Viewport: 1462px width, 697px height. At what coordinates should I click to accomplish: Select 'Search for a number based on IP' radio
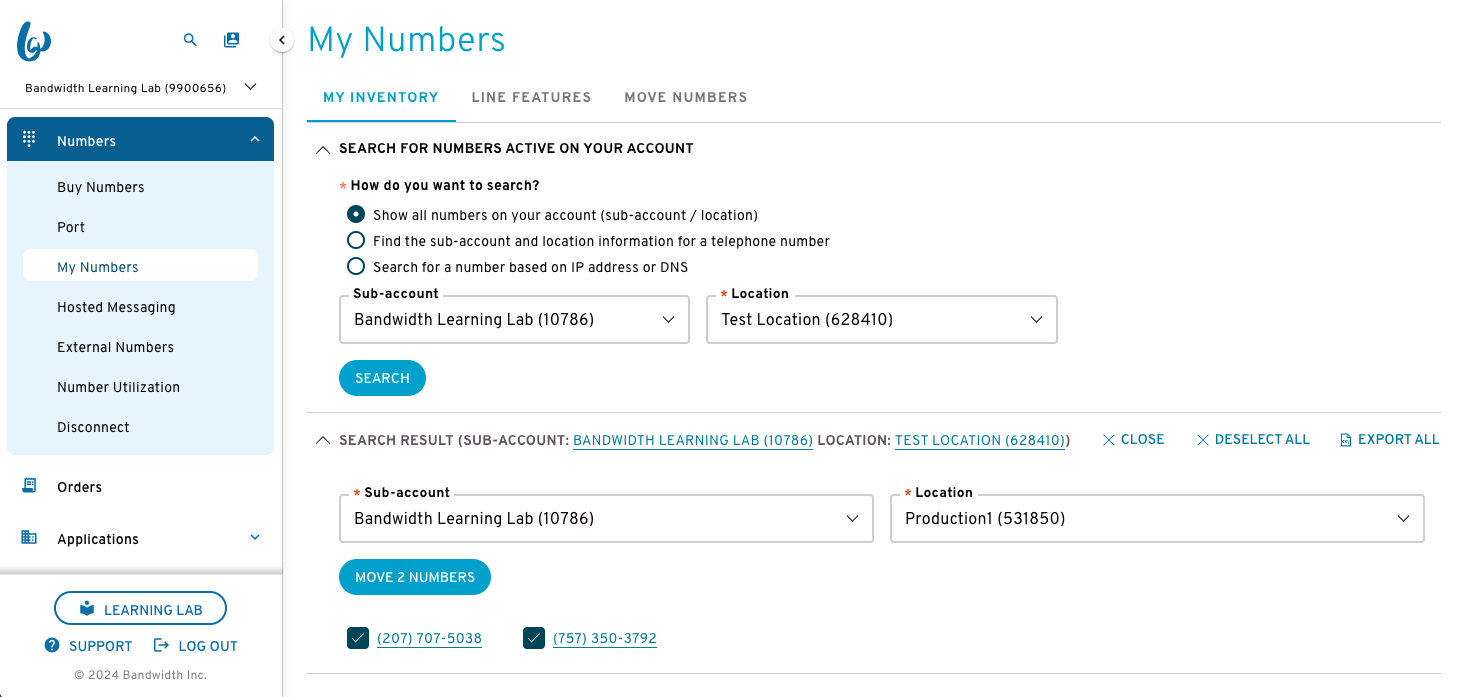(x=356, y=266)
